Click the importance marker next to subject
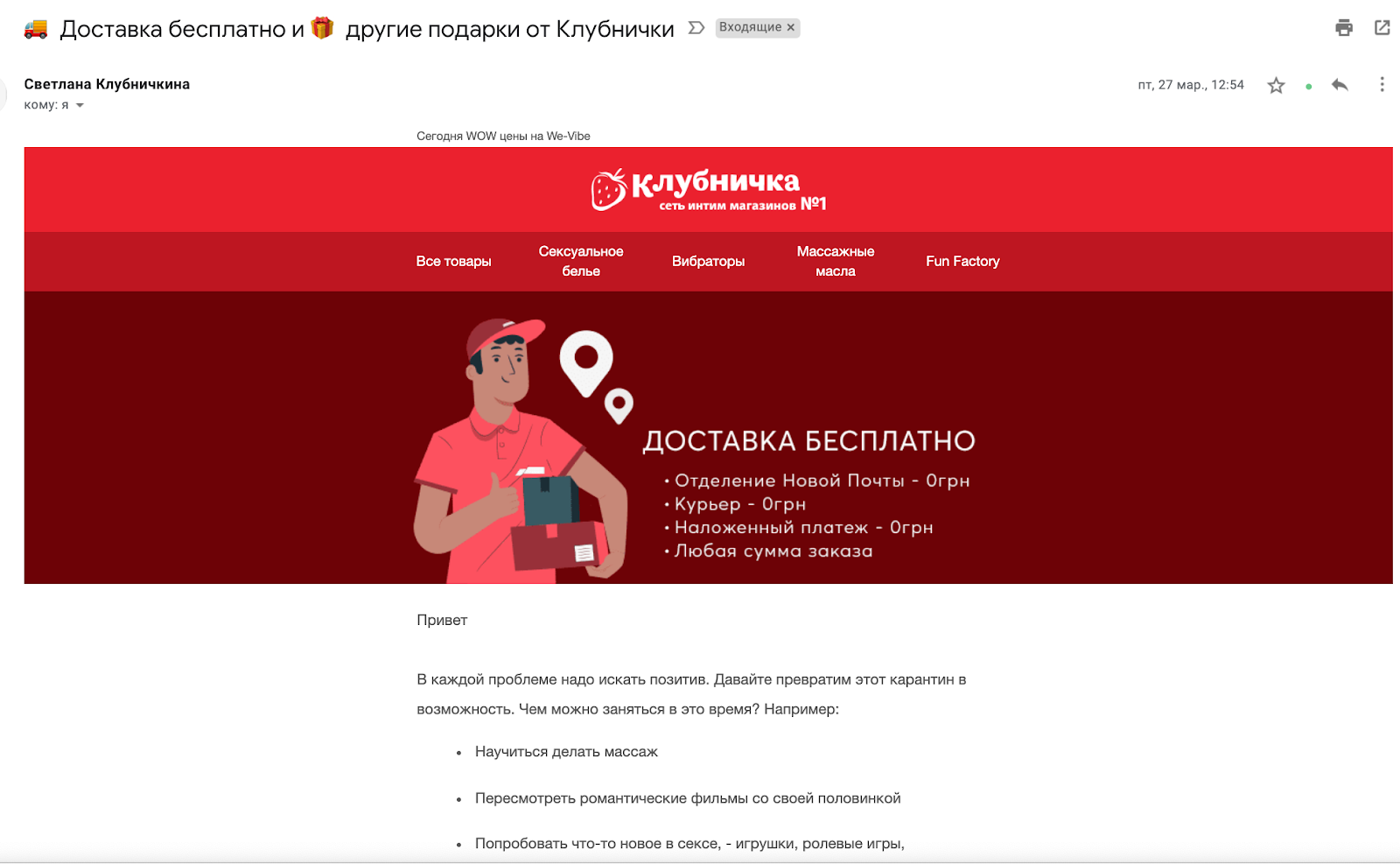The height and width of the screenshot is (864, 1400). (696, 28)
